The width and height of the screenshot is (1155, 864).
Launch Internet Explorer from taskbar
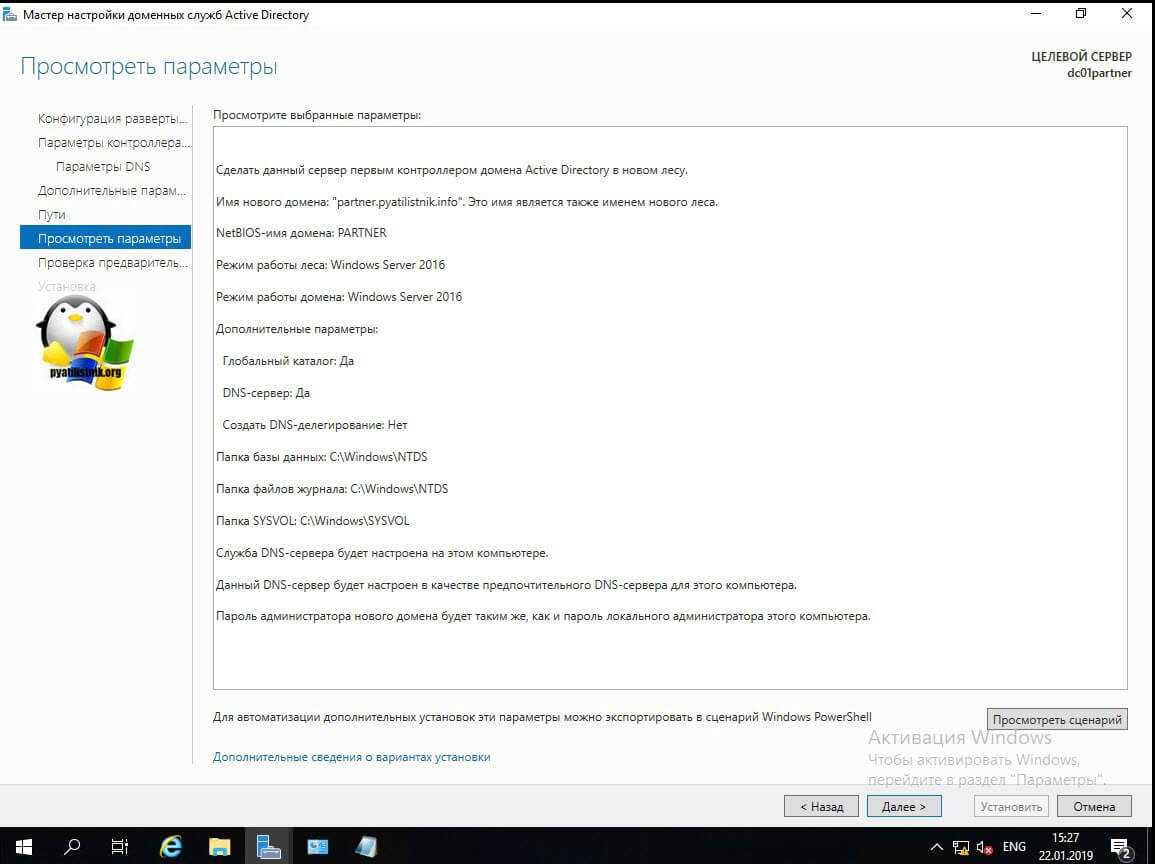[x=170, y=847]
